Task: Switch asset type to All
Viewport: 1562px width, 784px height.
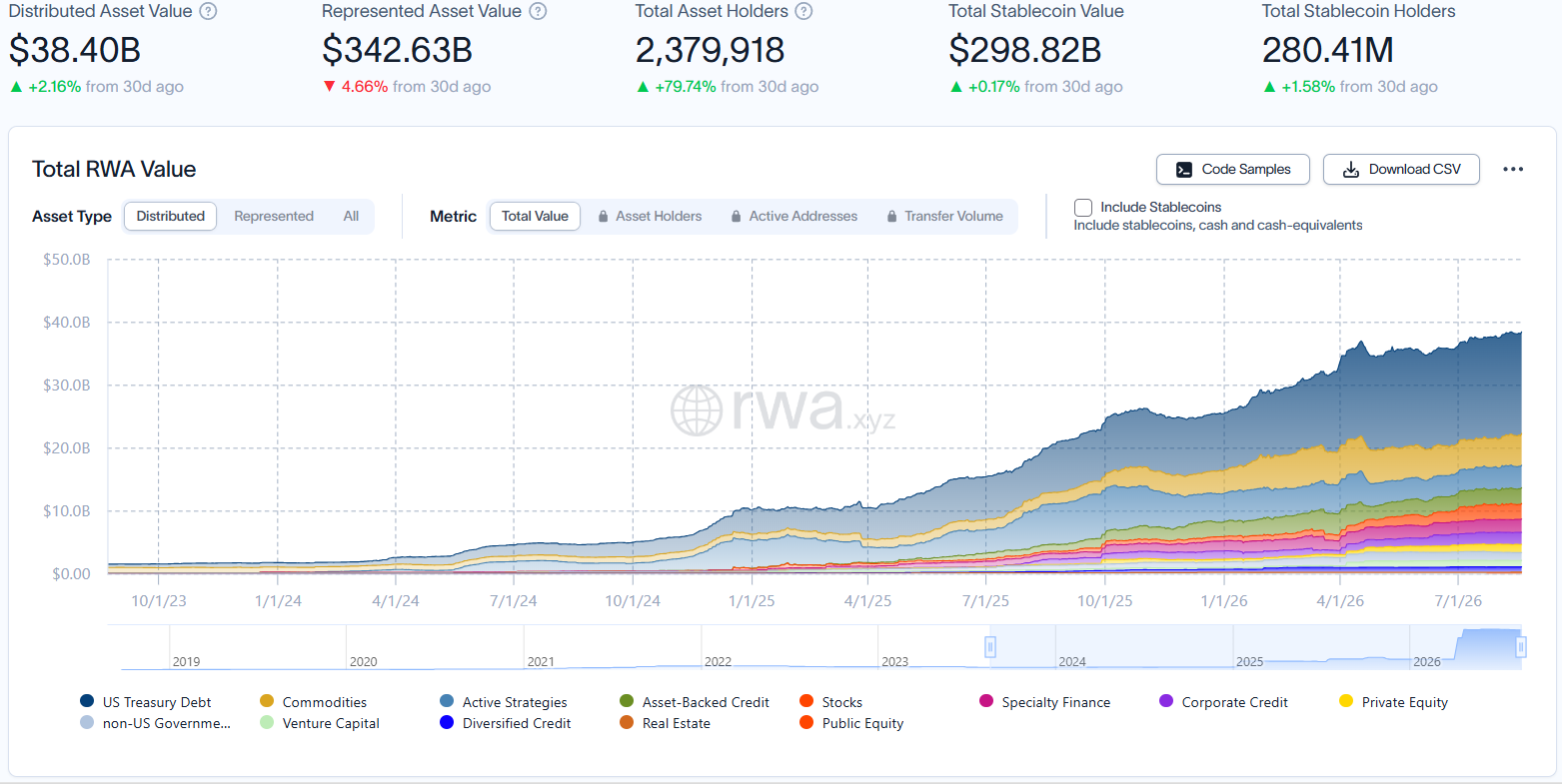Action: (x=351, y=216)
